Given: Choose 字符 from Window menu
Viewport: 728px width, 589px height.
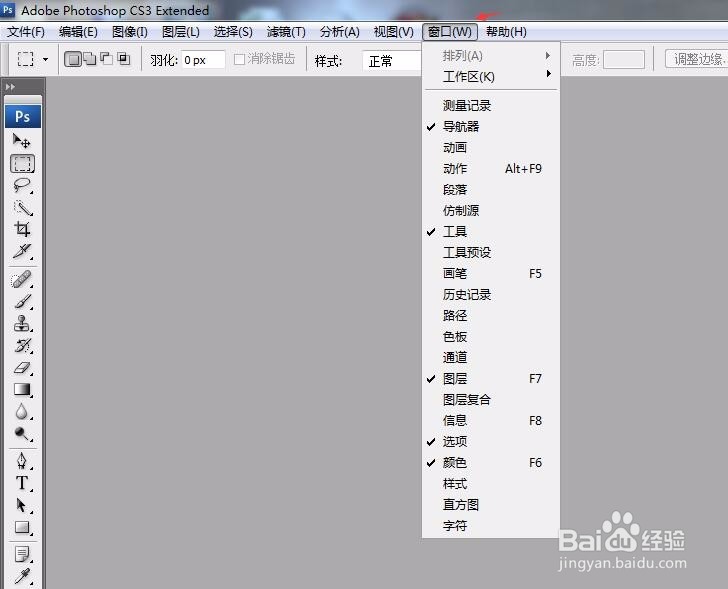Looking at the screenshot, I should click(x=491, y=526).
